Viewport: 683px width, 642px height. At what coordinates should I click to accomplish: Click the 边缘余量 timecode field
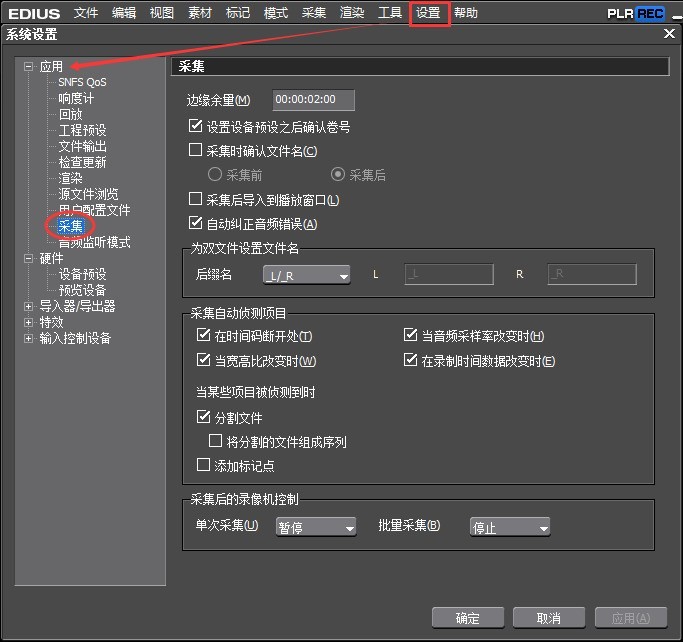pos(313,100)
